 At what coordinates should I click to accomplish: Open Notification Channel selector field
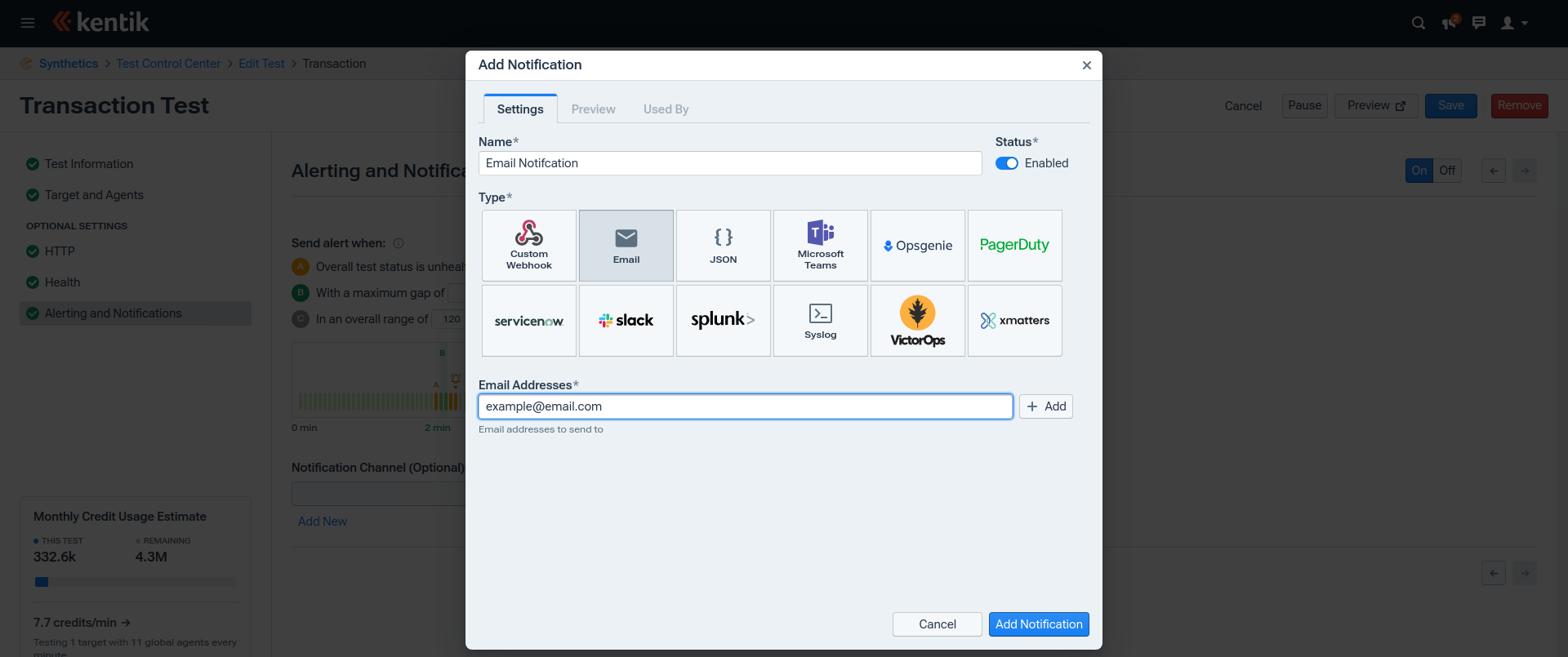click(378, 494)
